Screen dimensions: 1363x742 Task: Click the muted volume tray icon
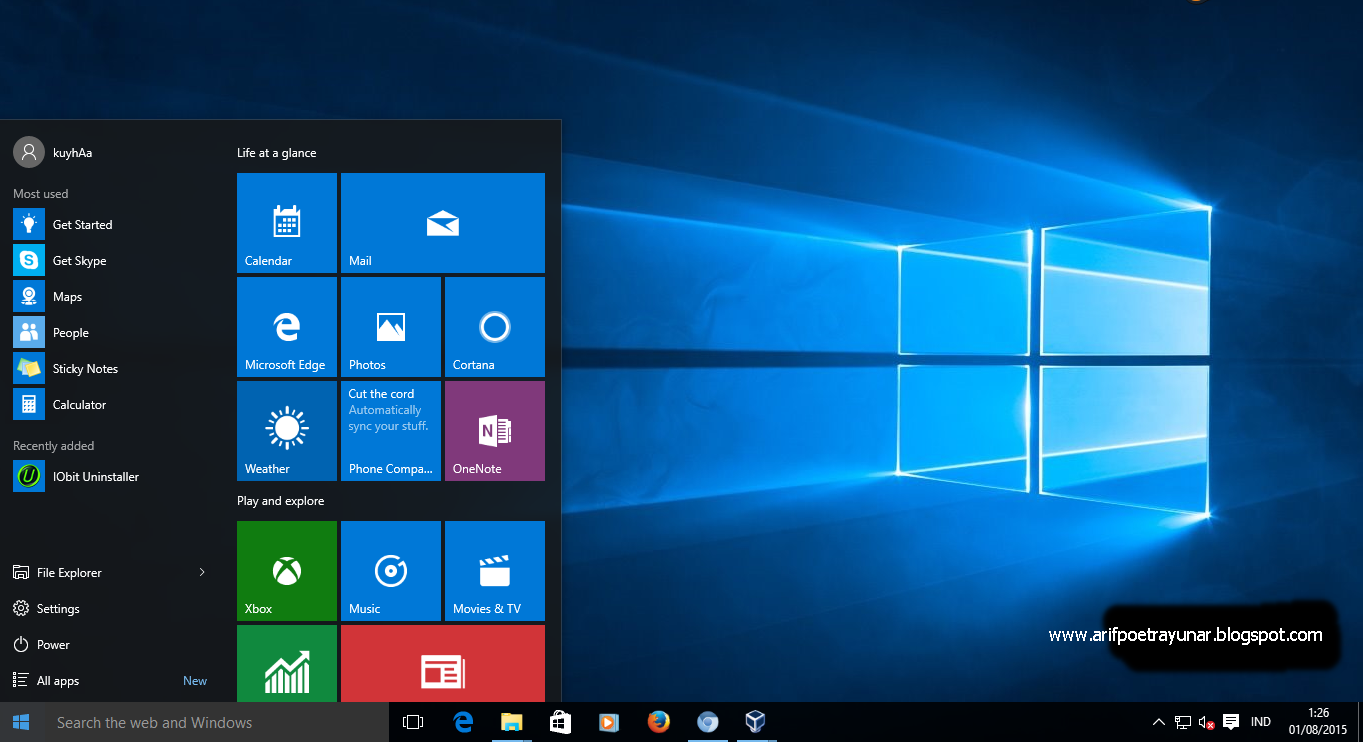pos(1206,722)
